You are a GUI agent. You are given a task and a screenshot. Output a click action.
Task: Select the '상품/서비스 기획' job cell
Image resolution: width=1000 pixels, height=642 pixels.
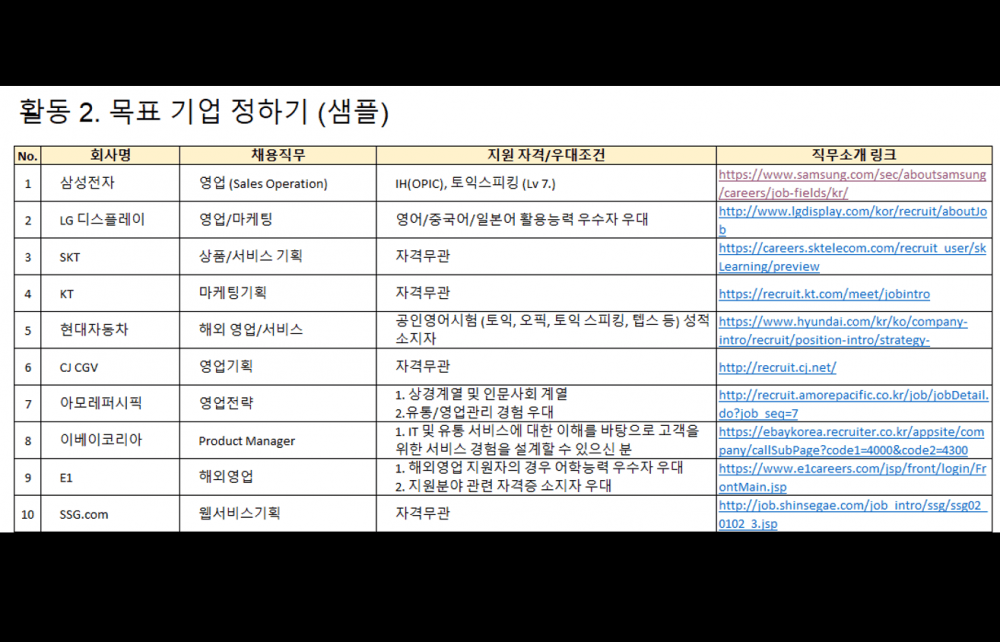[278, 257]
